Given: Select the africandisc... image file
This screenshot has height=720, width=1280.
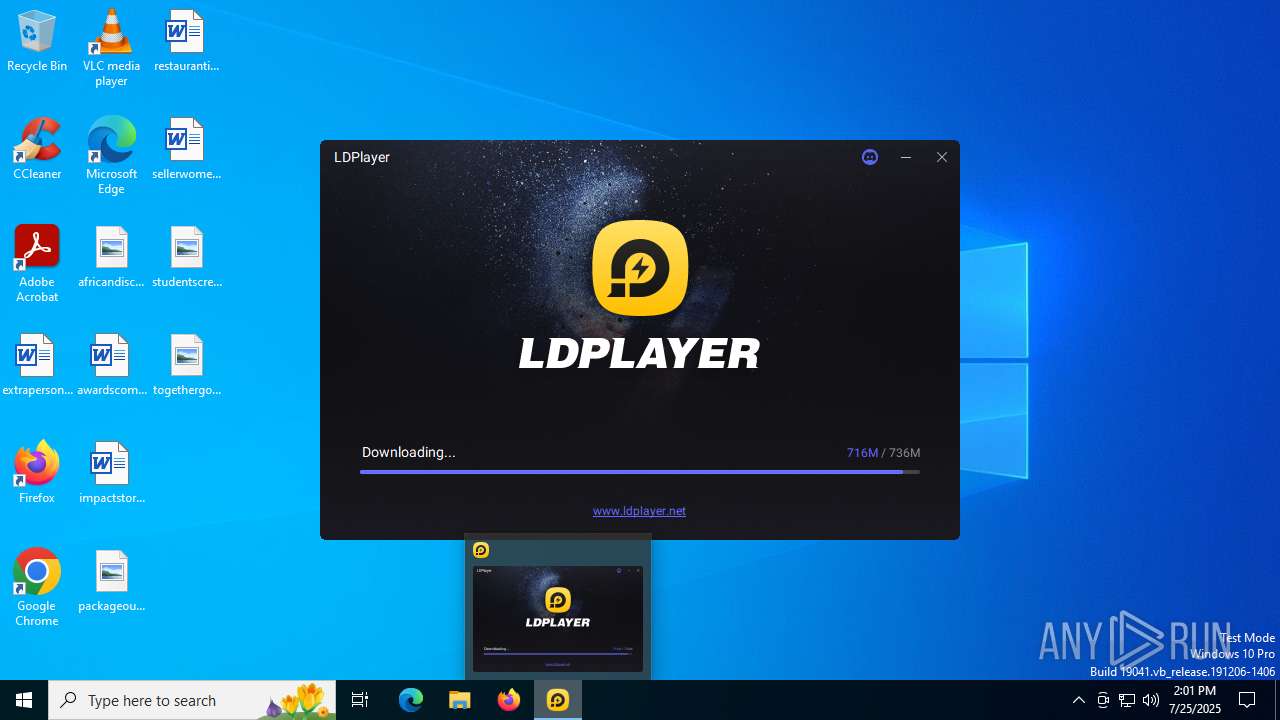Looking at the screenshot, I should [x=111, y=258].
